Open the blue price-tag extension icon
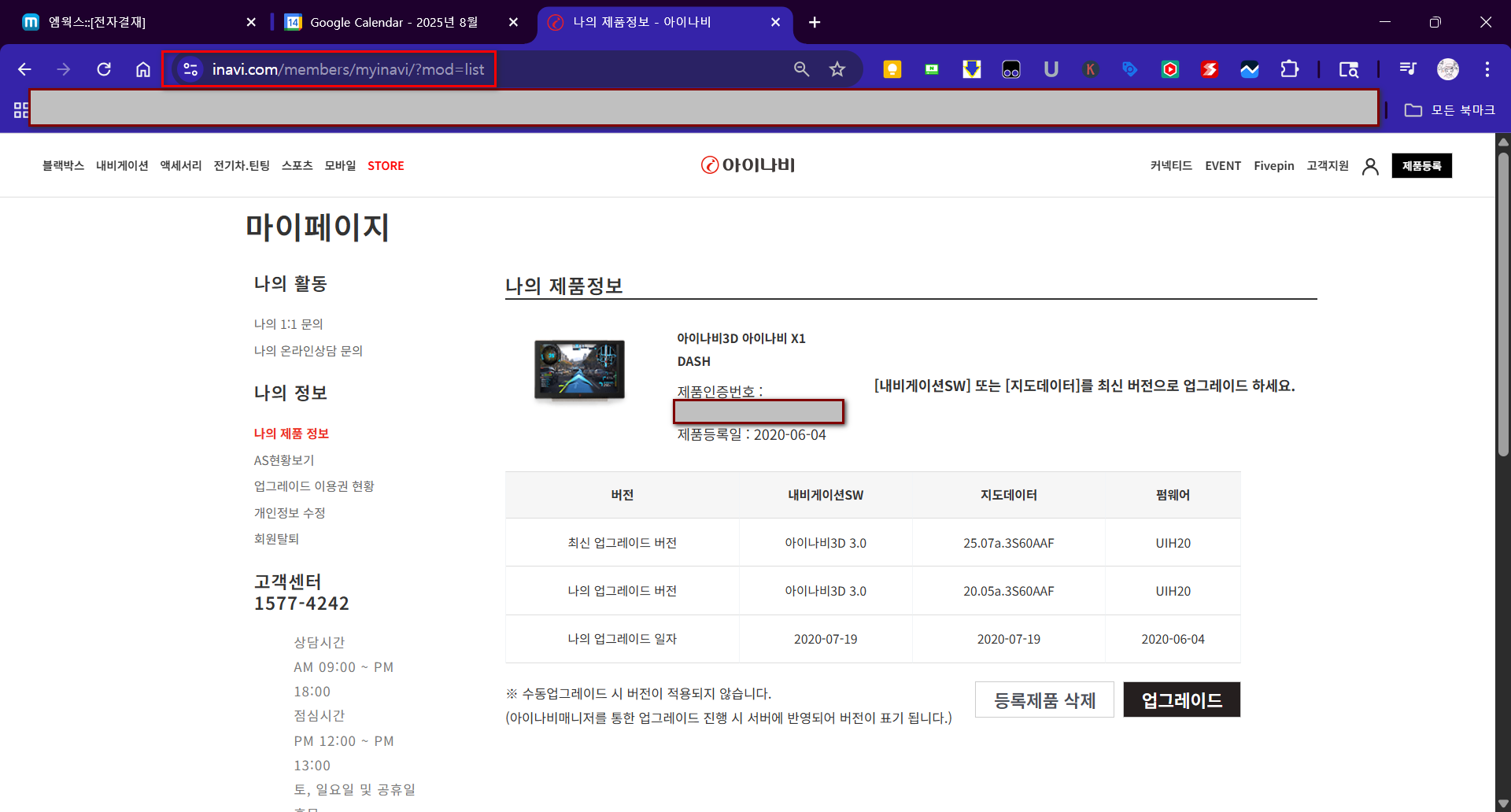Image resolution: width=1511 pixels, height=812 pixels. [x=1129, y=69]
